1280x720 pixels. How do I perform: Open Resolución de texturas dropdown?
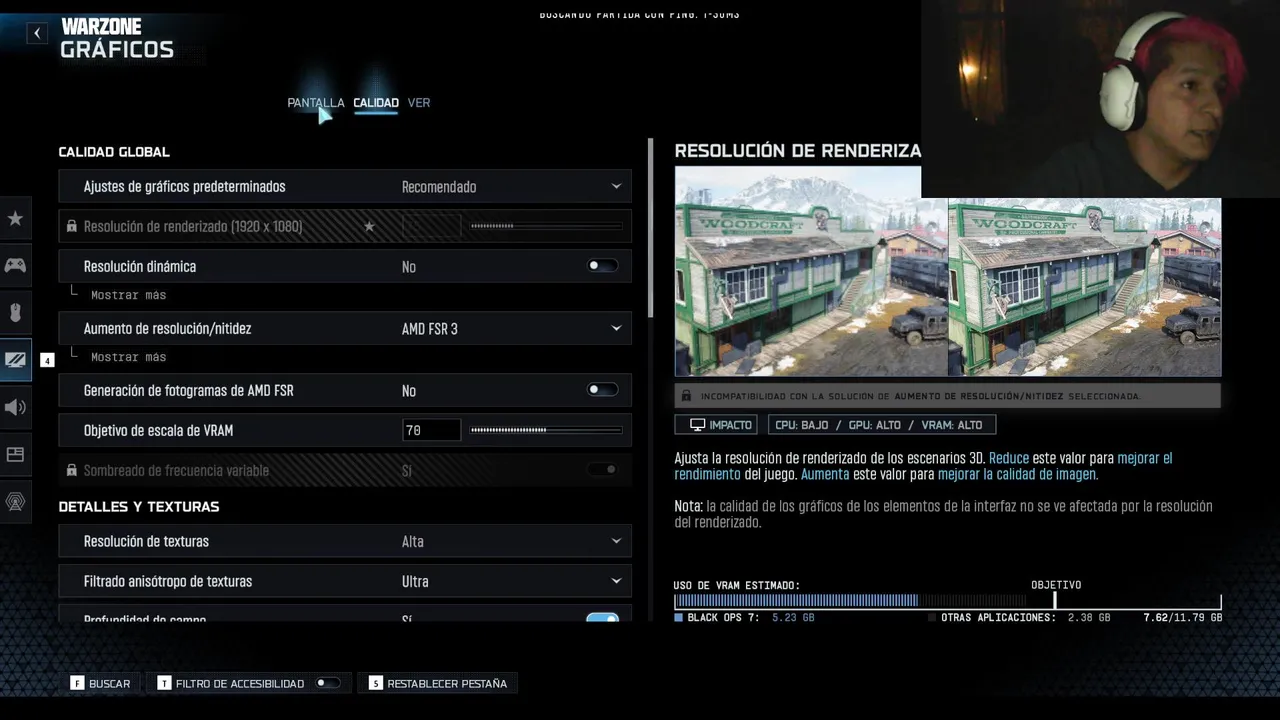[345, 541]
